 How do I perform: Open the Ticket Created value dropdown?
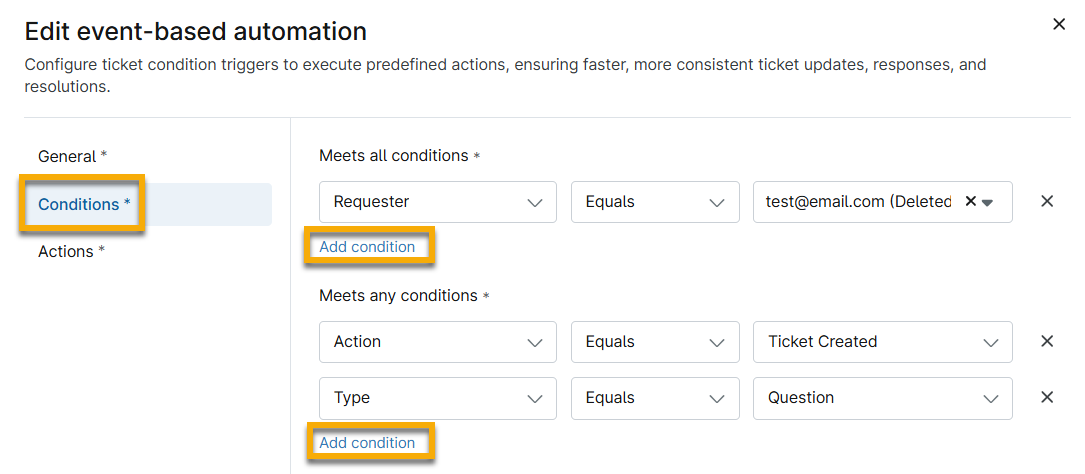(882, 341)
